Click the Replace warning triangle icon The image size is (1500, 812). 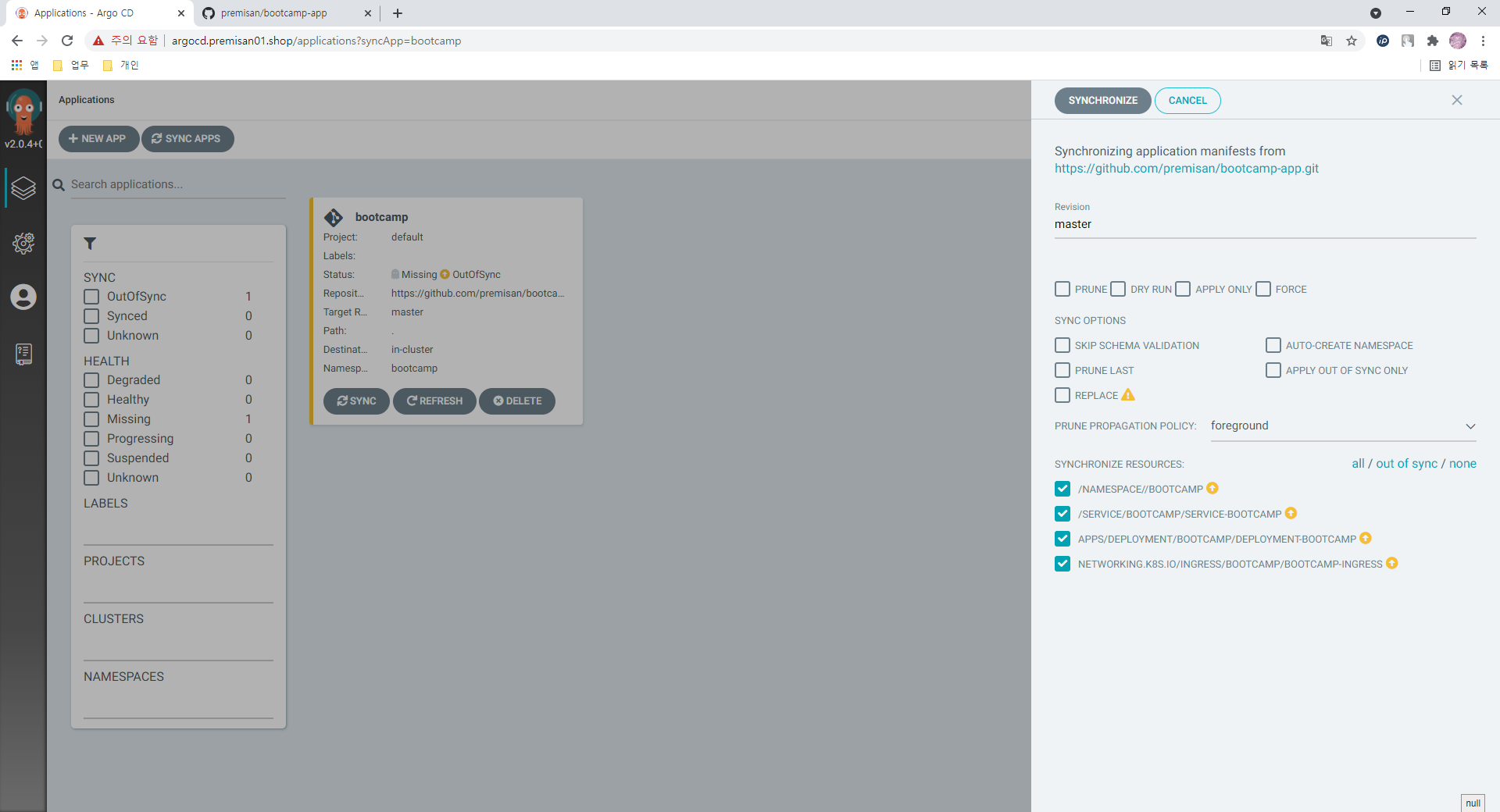1128,395
